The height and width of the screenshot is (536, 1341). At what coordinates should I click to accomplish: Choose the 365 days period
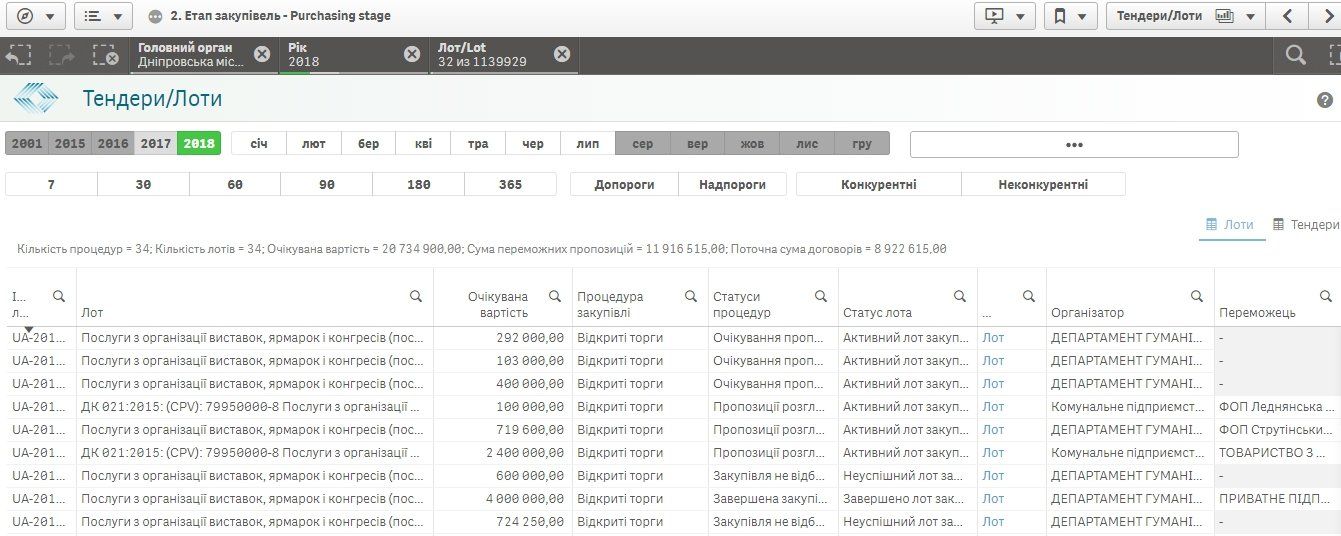pyautogui.click(x=510, y=184)
